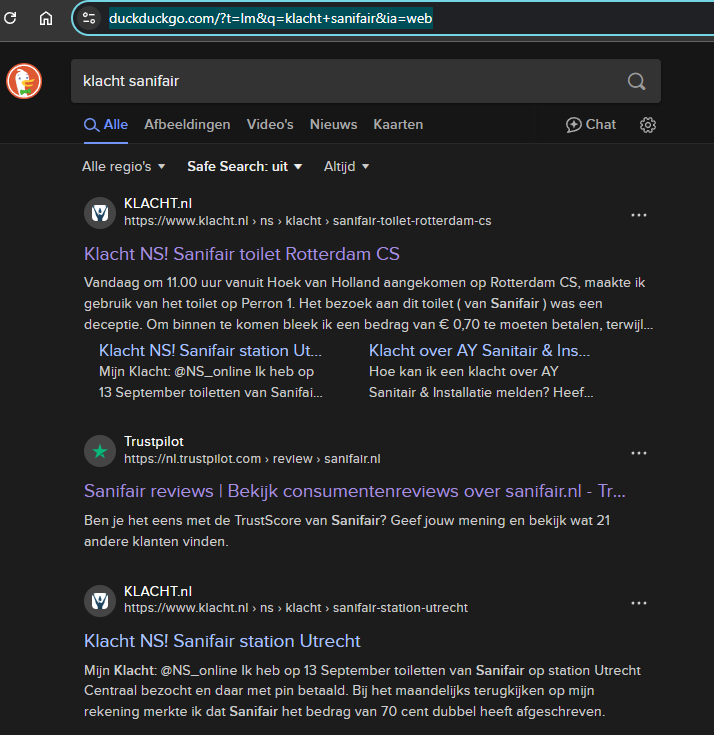Switch to the Nieuws tab
714x735 pixels.
(x=333, y=125)
